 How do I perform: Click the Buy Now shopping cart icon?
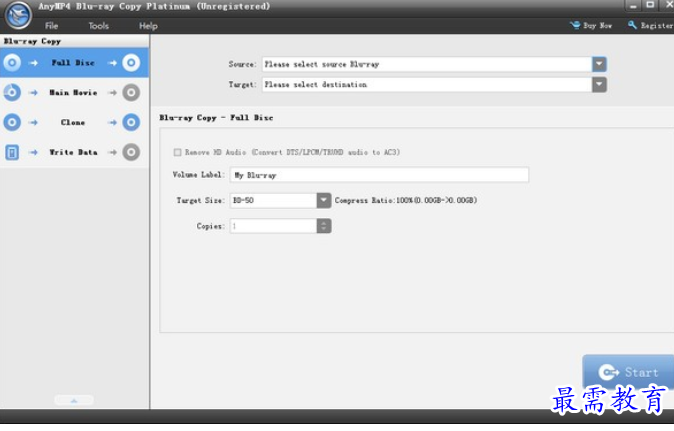(x=575, y=25)
